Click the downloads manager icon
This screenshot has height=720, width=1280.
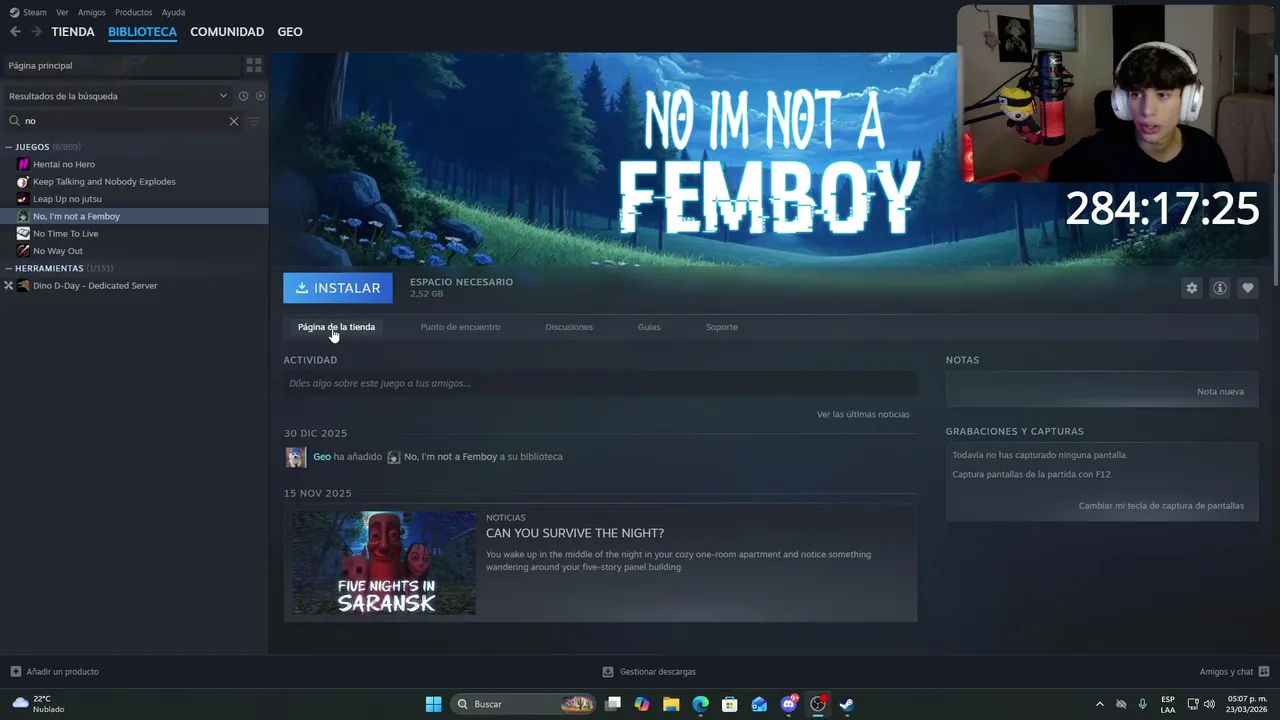click(608, 672)
